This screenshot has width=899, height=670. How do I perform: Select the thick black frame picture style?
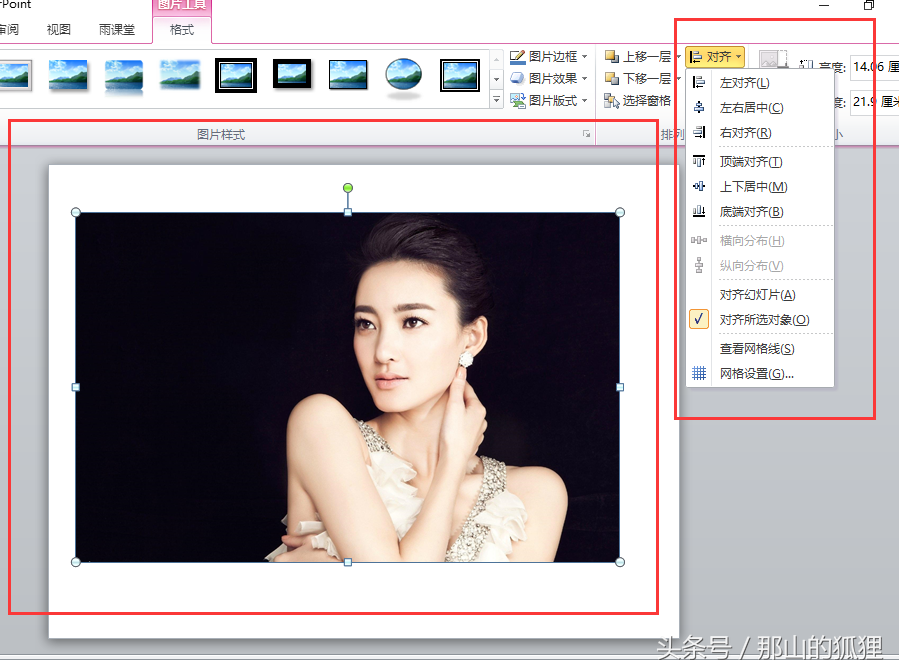point(292,74)
